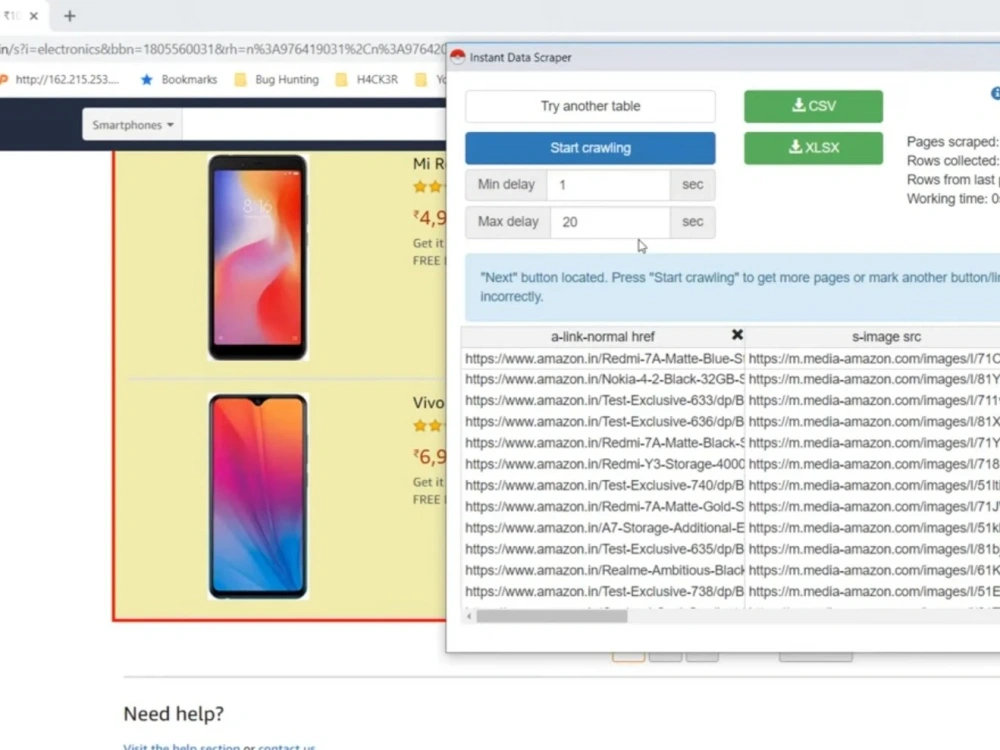Click the Instant Data Scraper pokeball icon
Image resolution: width=1000 pixels, height=750 pixels.
click(x=457, y=57)
